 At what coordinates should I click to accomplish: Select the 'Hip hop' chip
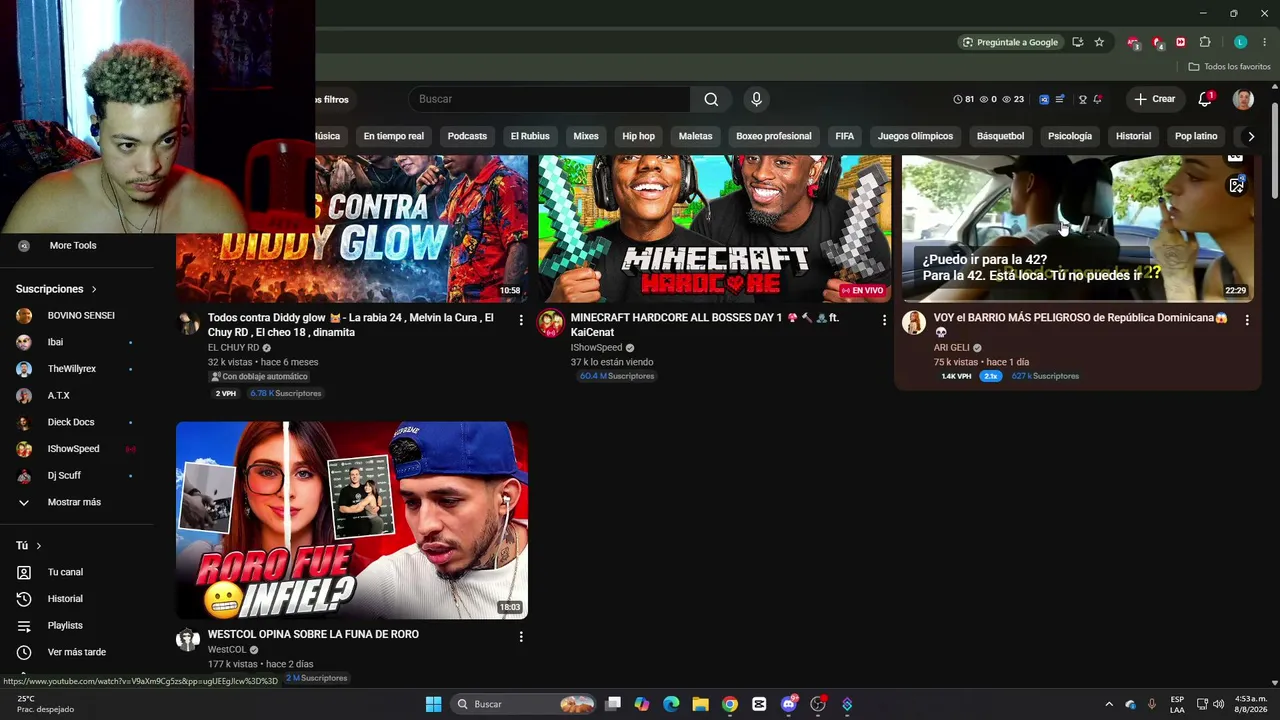(639, 136)
